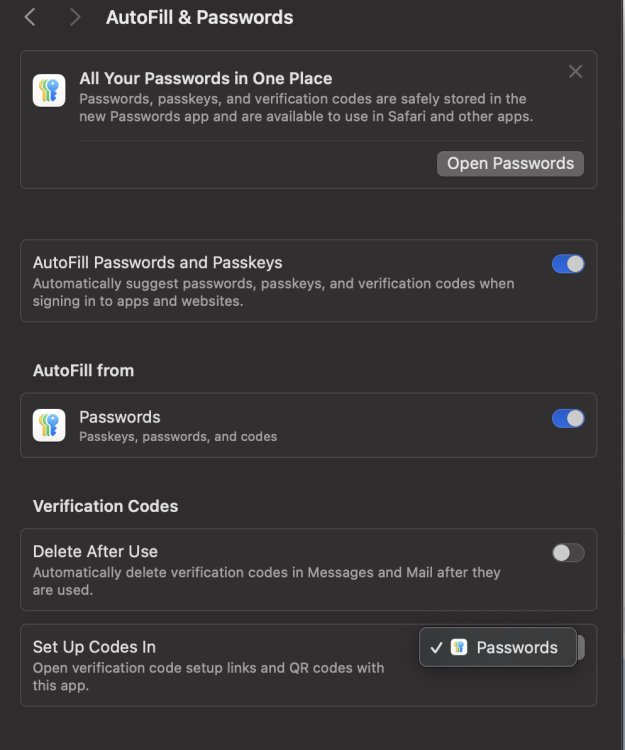Screen dimensions: 625x750
Task: Click the AutoFill from section header
Action: pos(83,370)
